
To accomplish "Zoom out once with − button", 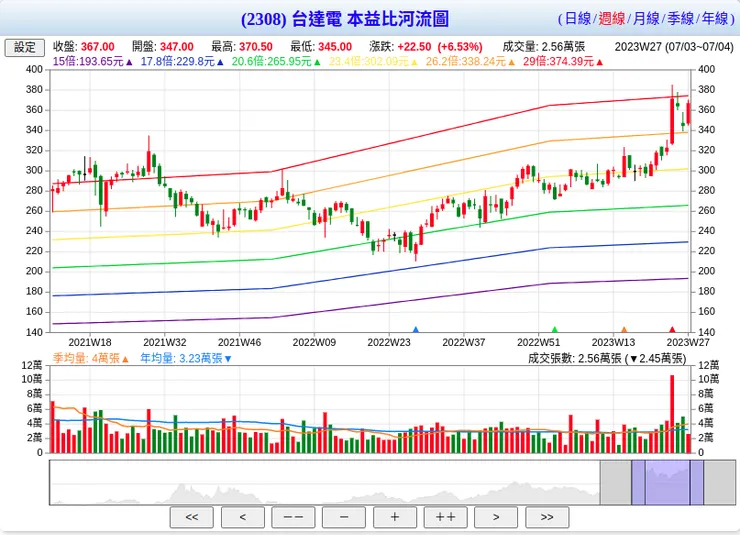I will click(x=344, y=518).
